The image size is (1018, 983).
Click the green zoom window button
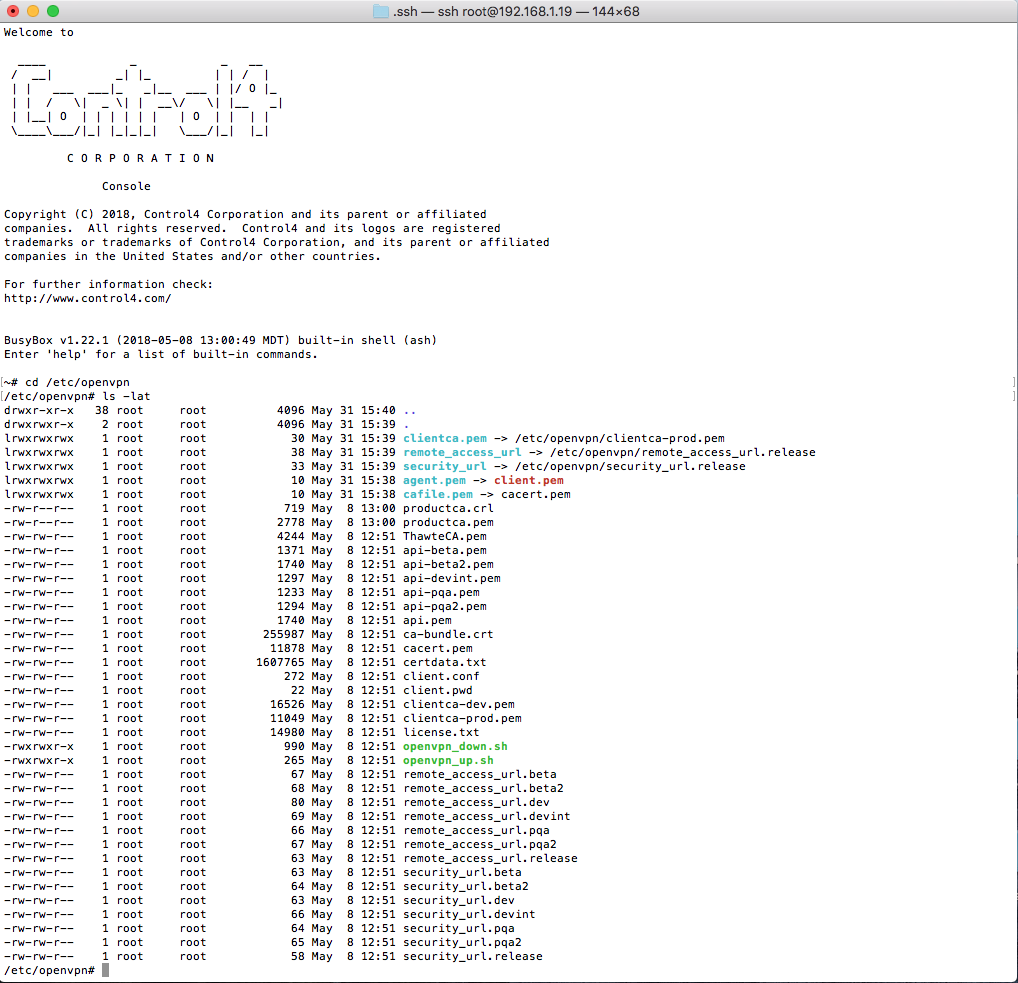53,11
